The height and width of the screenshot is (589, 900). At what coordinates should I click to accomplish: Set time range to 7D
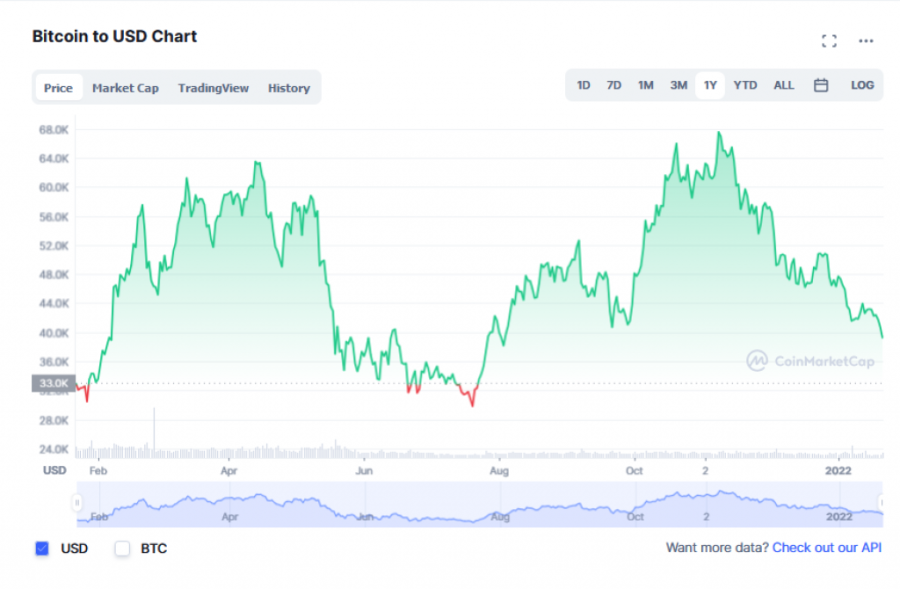614,86
